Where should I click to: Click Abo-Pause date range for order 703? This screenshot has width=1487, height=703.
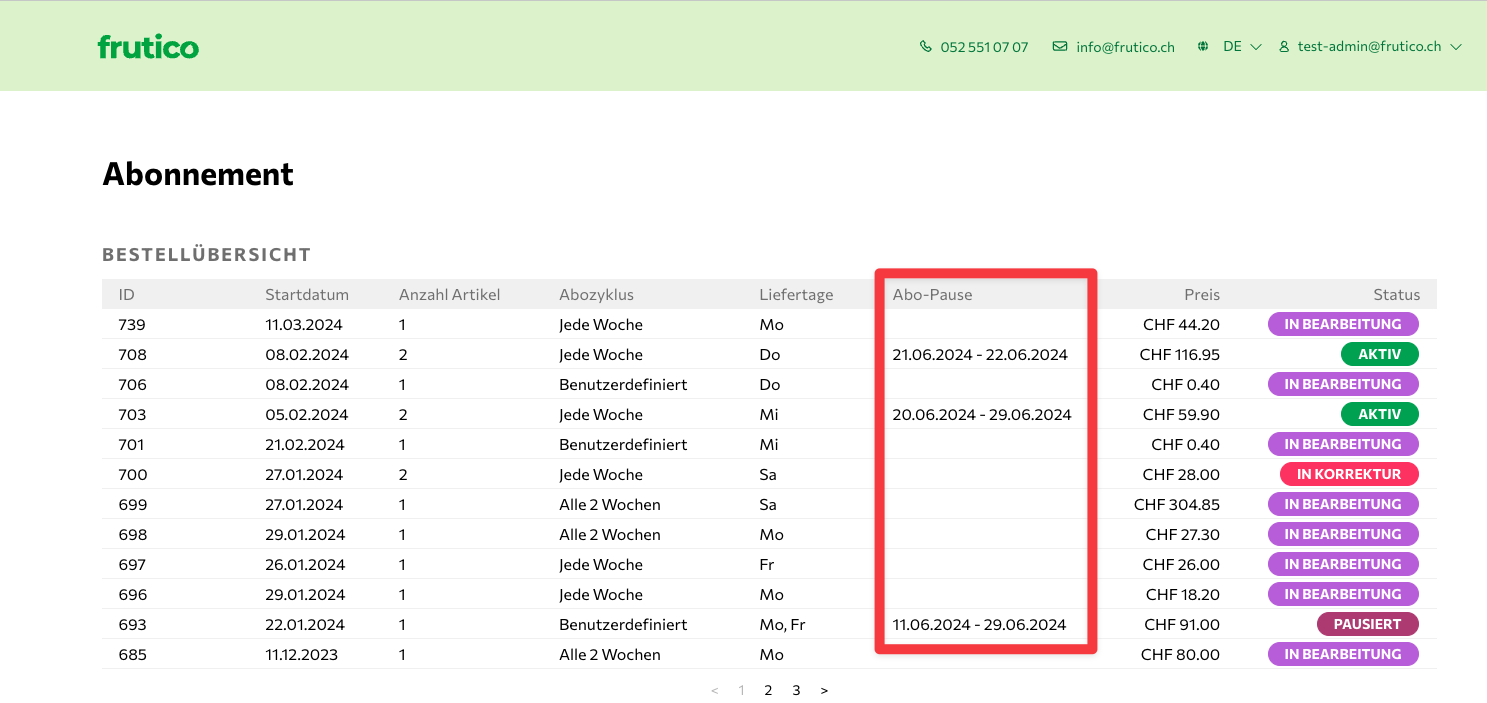point(981,414)
